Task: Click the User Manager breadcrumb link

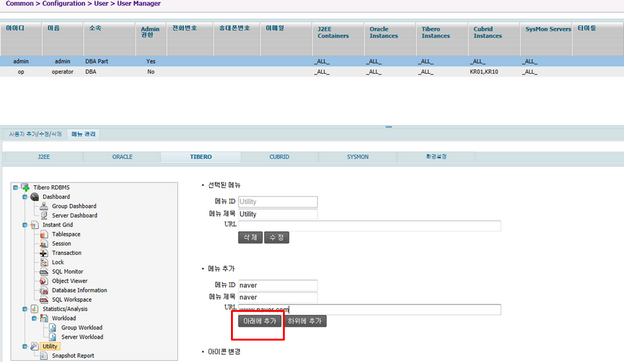Action: tap(138, 4)
